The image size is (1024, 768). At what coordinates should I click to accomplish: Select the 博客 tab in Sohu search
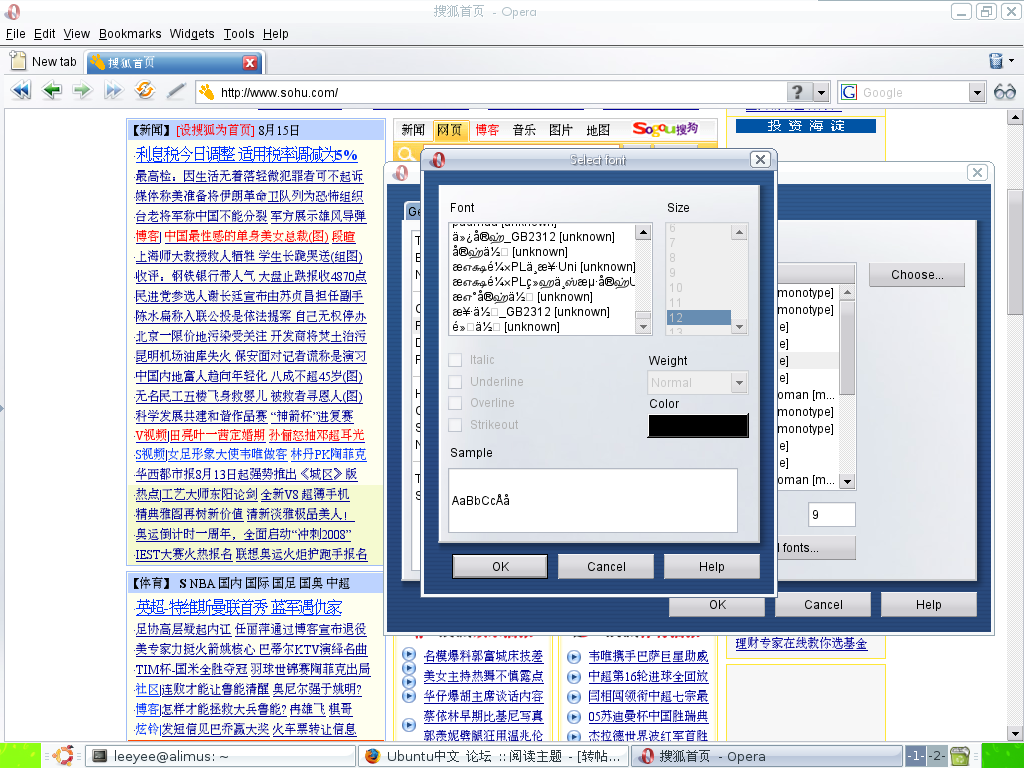(x=487, y=130)
